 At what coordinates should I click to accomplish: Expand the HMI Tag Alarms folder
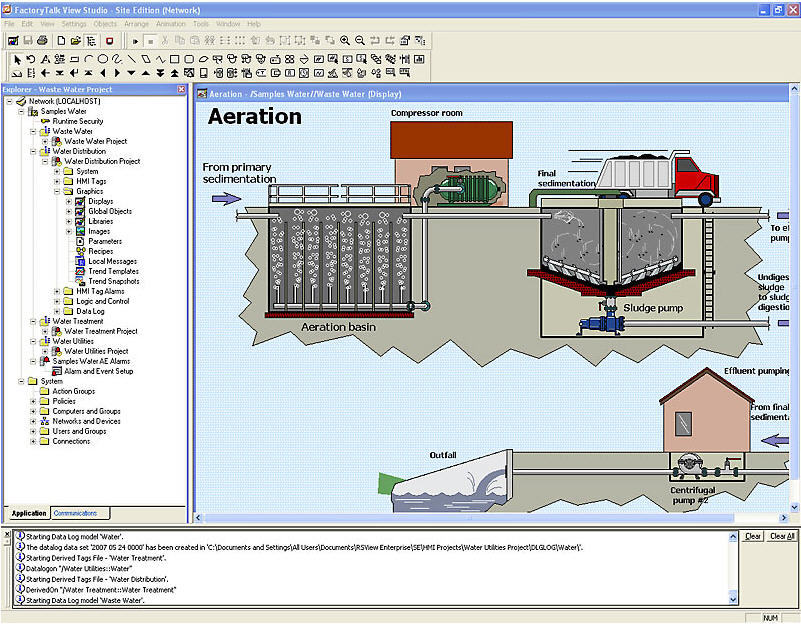(x=57, y=291)
